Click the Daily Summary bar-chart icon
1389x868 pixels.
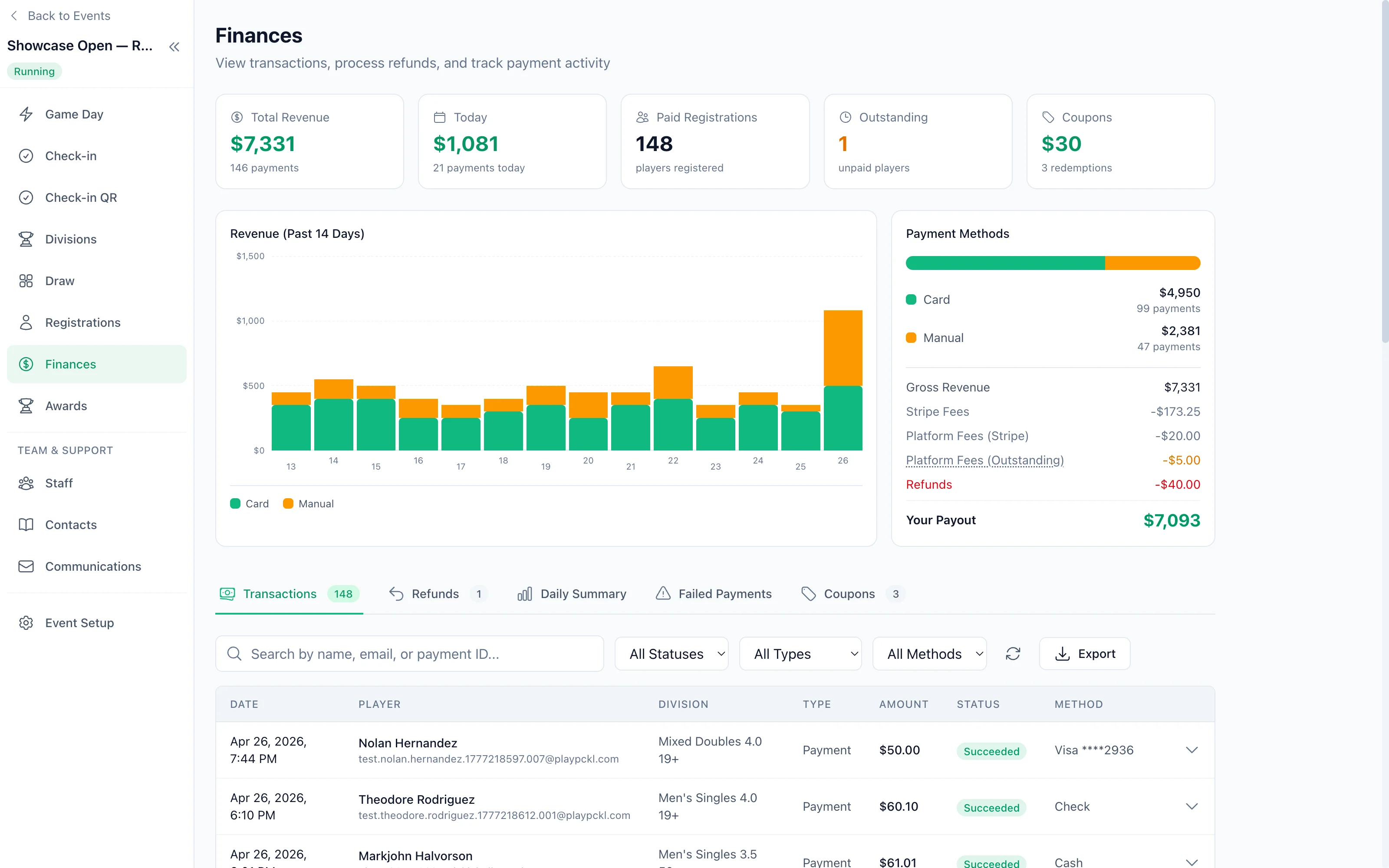pyautogui.click(x=525, y=594)
